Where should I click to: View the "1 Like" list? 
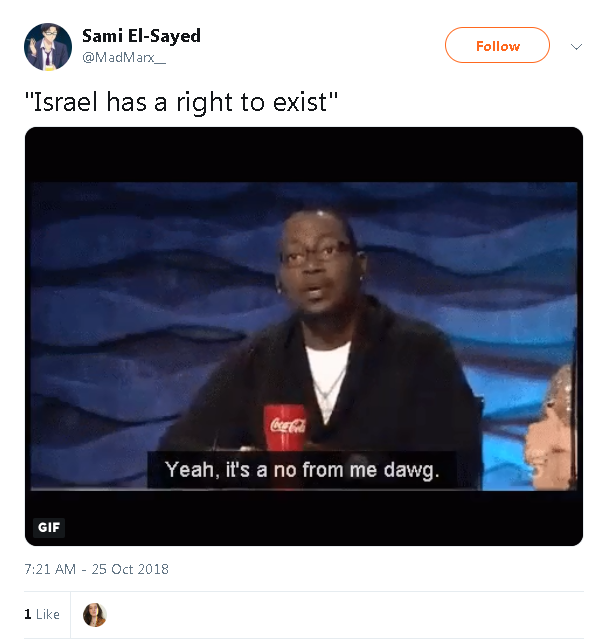[x=42, y=614]
